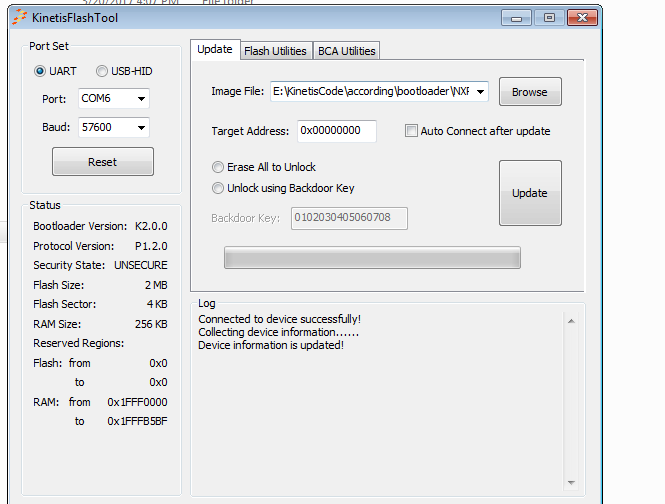The width and height of the screenshot is (665, 504).
Task: Click the Log scroll up arrow
Action: pyautogui.click(x=571, y=321)
